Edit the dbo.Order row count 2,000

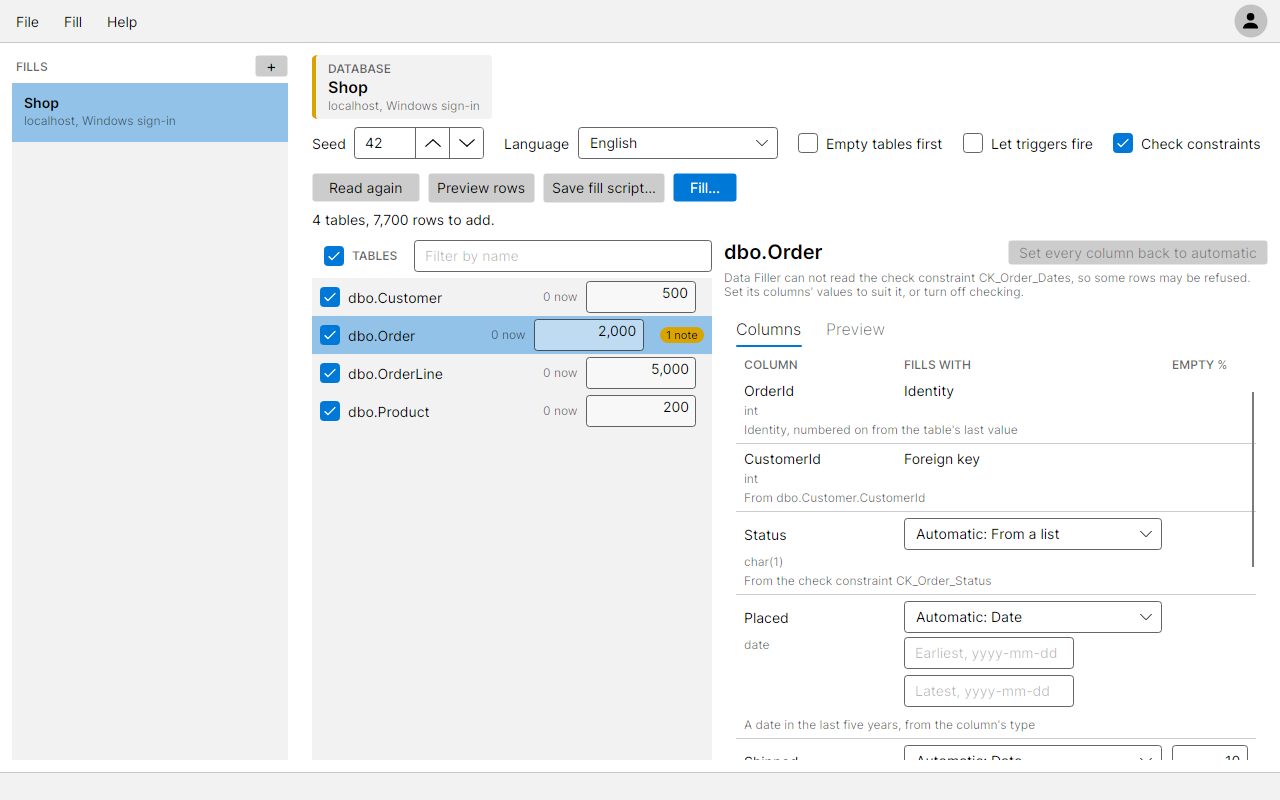click(x=589, y=335)
